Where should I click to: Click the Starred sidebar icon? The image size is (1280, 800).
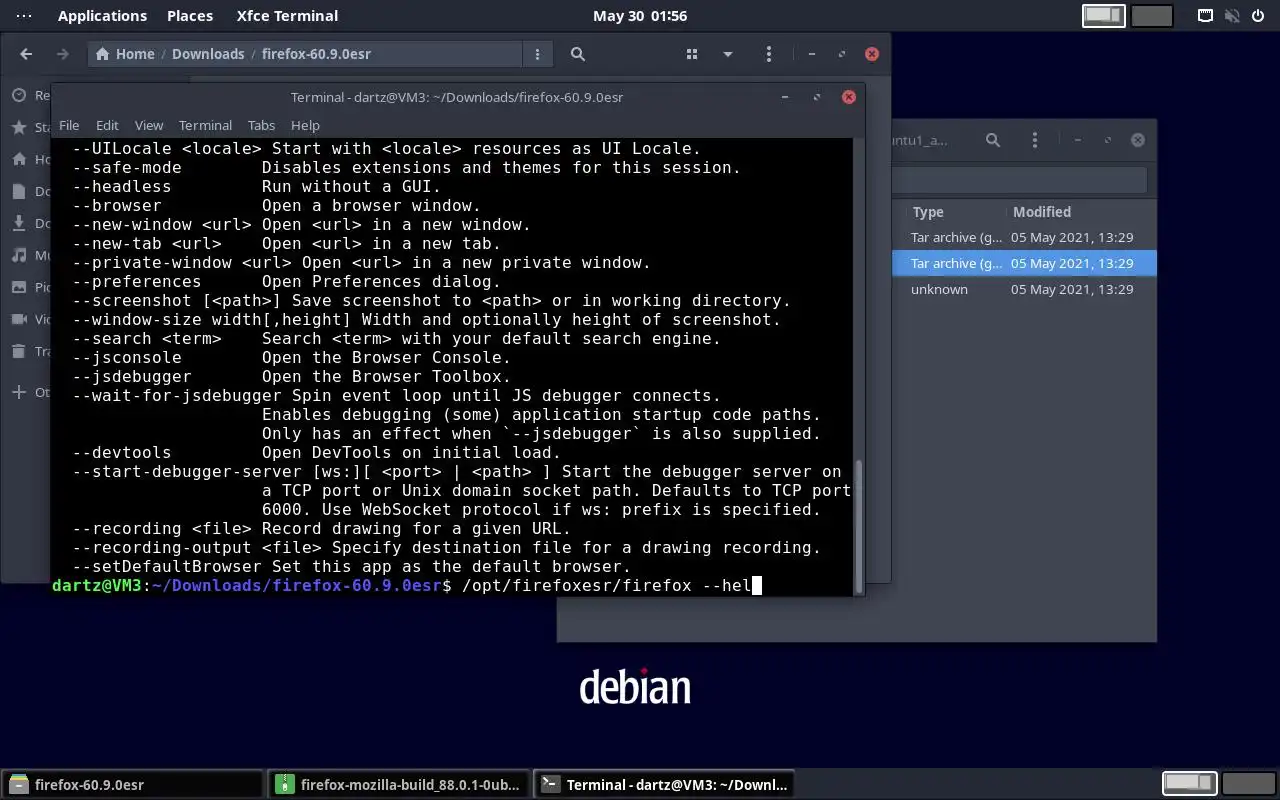click(19, 127)
